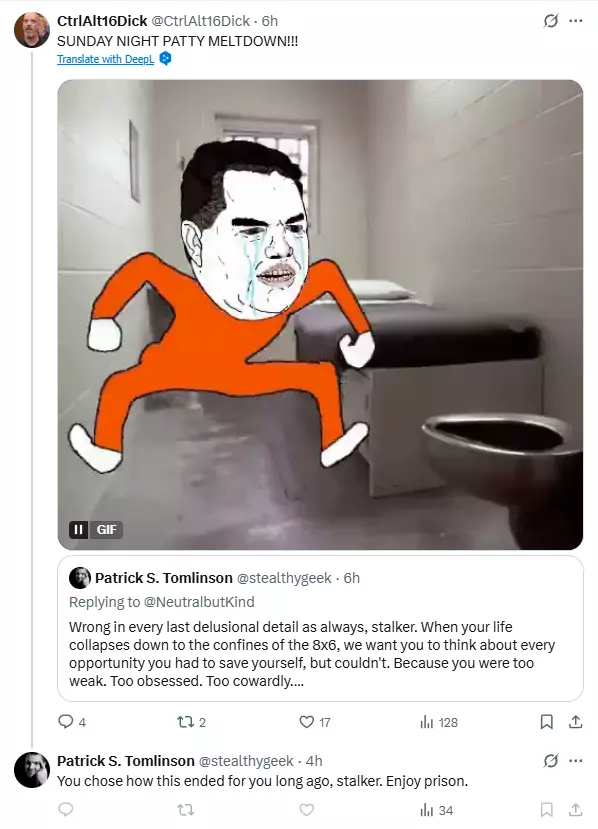Repost the Enjoy prison reply
The image size is (598, 829).
(186, 809)
